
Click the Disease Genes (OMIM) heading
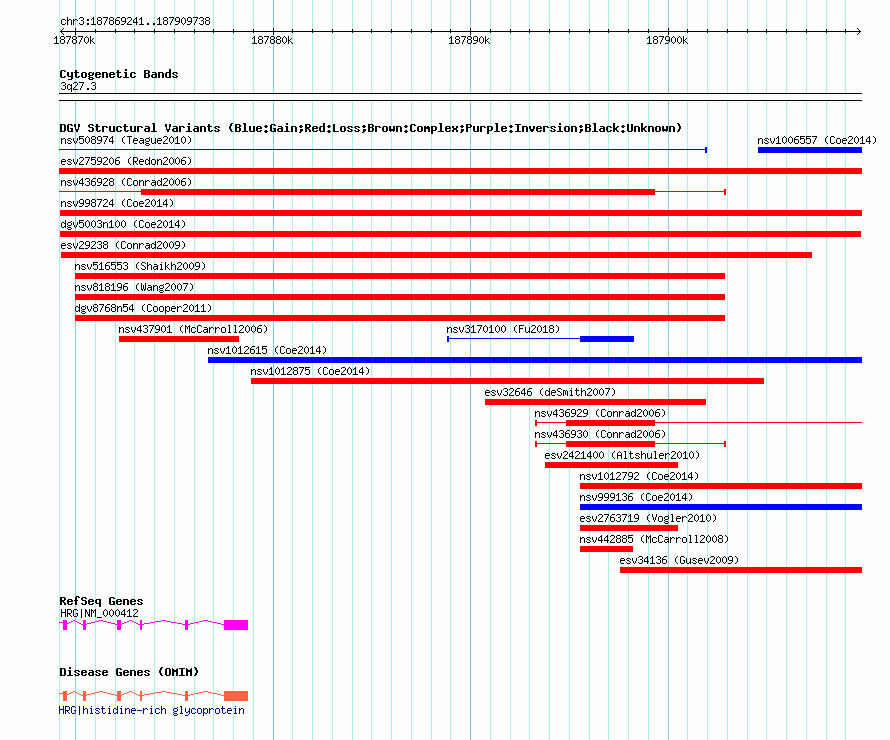(x=129, y=672)
